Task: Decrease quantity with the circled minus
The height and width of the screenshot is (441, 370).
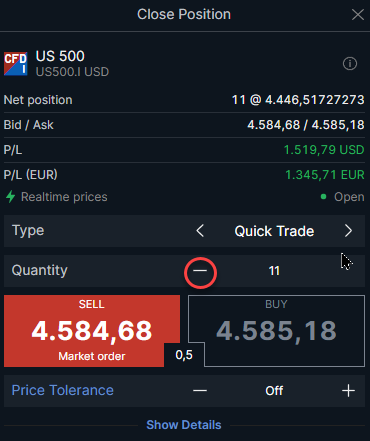Action: click(x=200, y=271)
